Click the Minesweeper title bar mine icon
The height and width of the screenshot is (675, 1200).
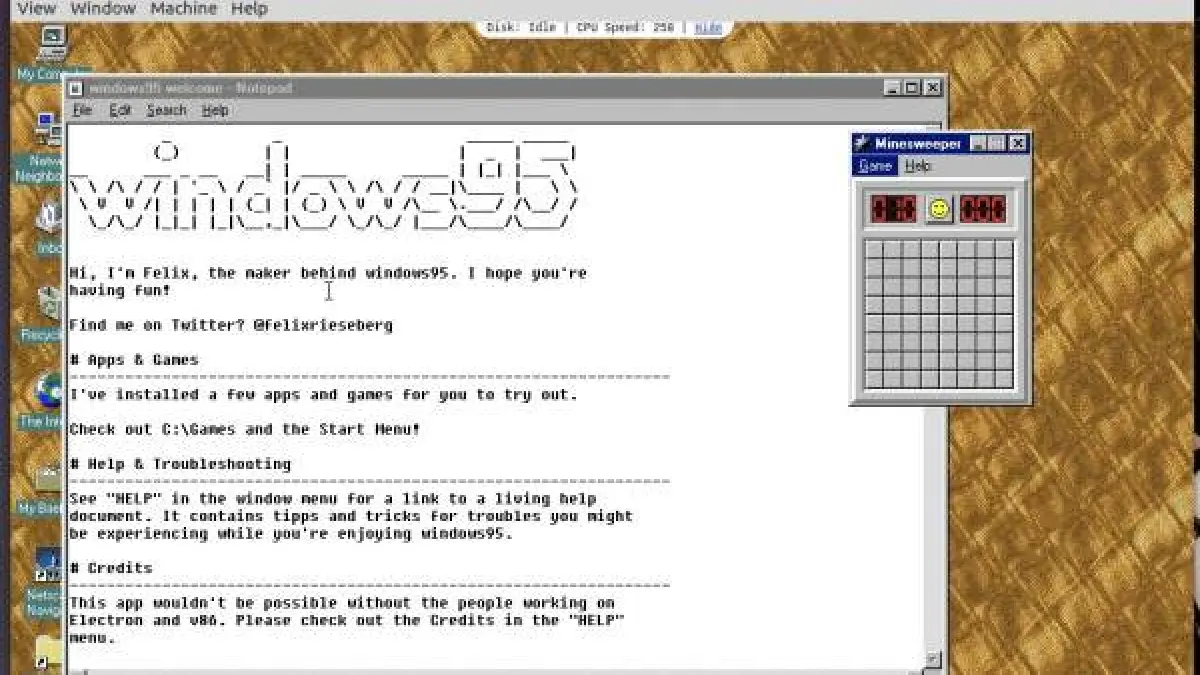point(862,144)
